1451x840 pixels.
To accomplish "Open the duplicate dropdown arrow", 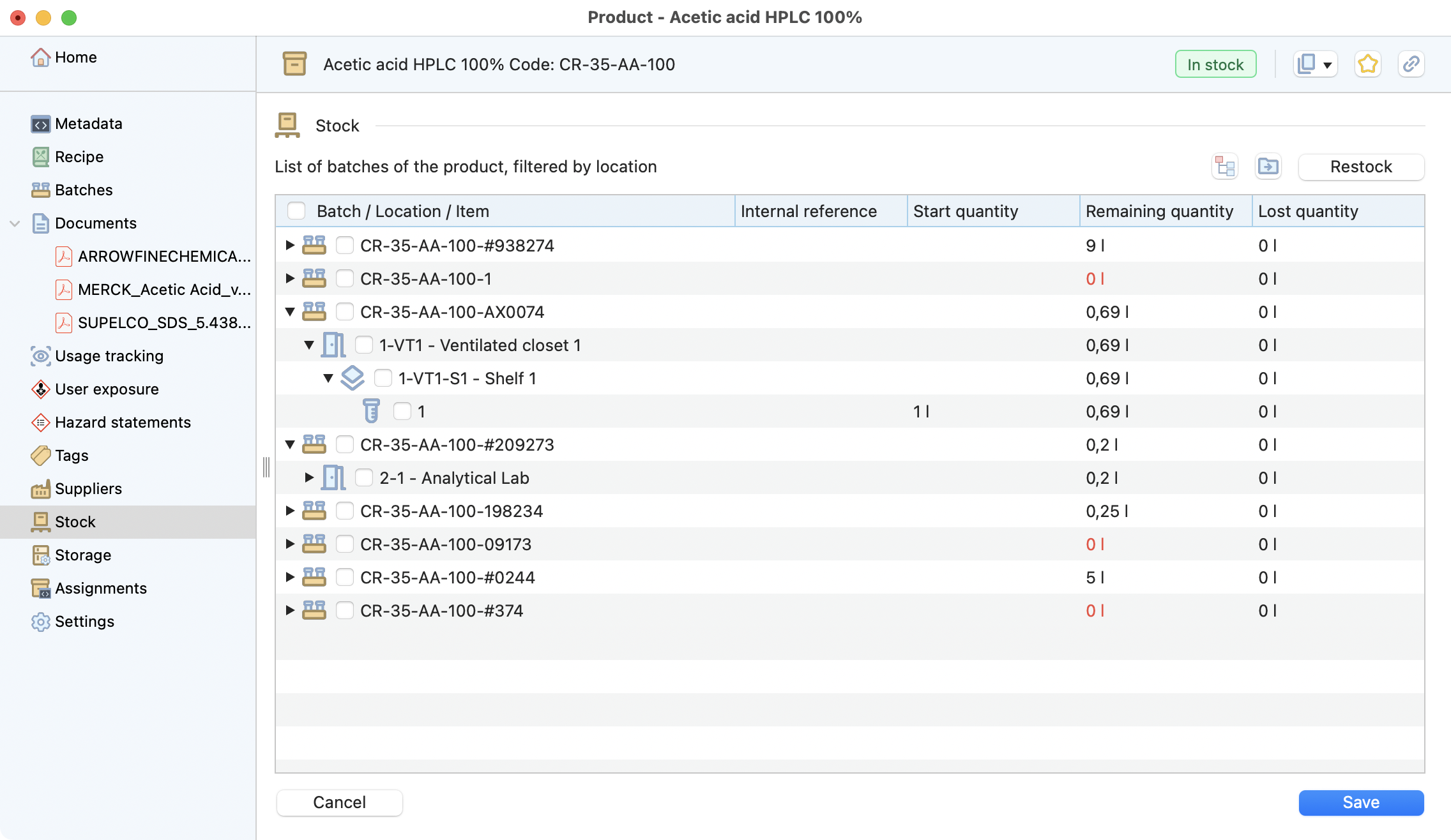I will (x=1328, y=65).
